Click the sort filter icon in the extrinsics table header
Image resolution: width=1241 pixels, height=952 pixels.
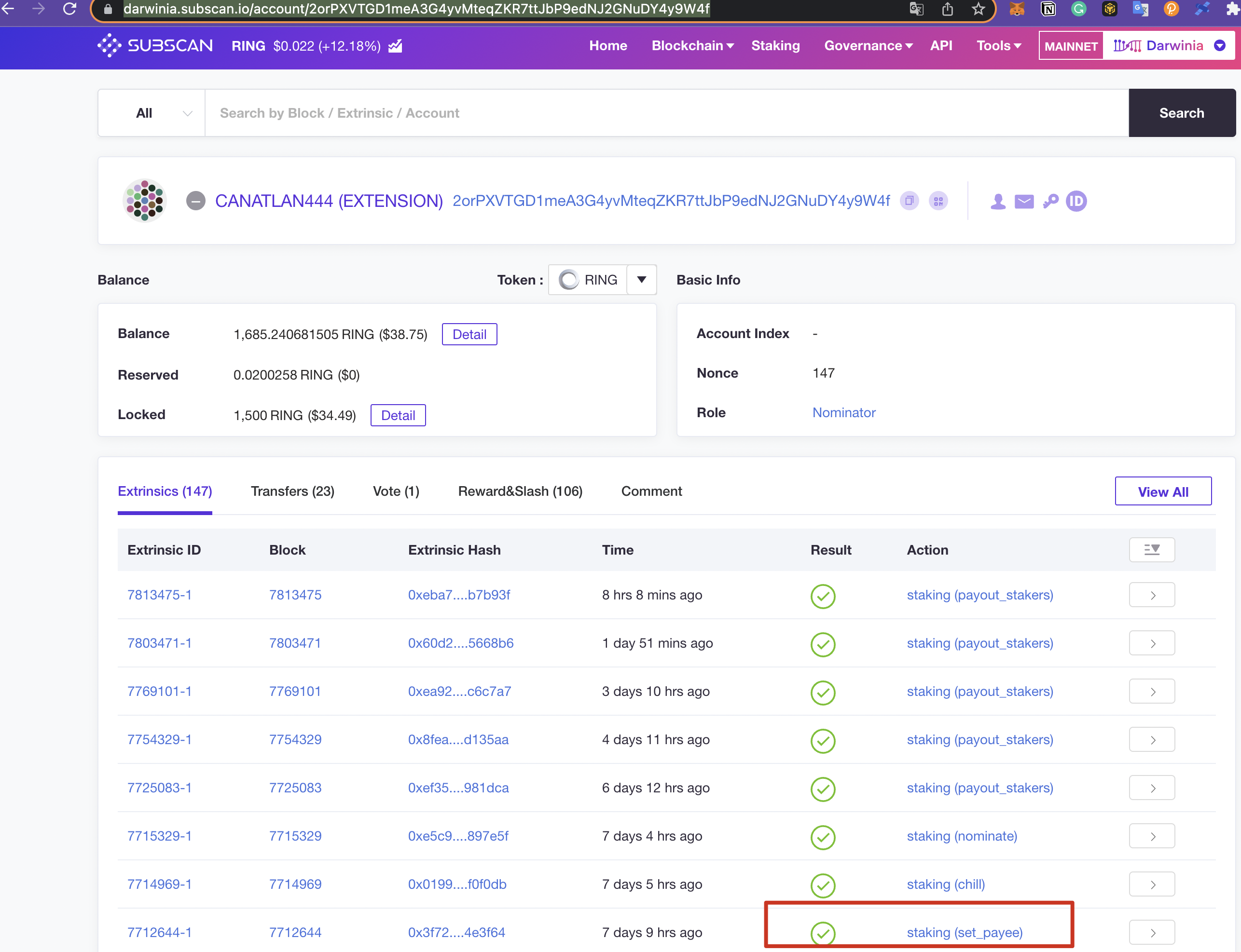point(1153,550)
